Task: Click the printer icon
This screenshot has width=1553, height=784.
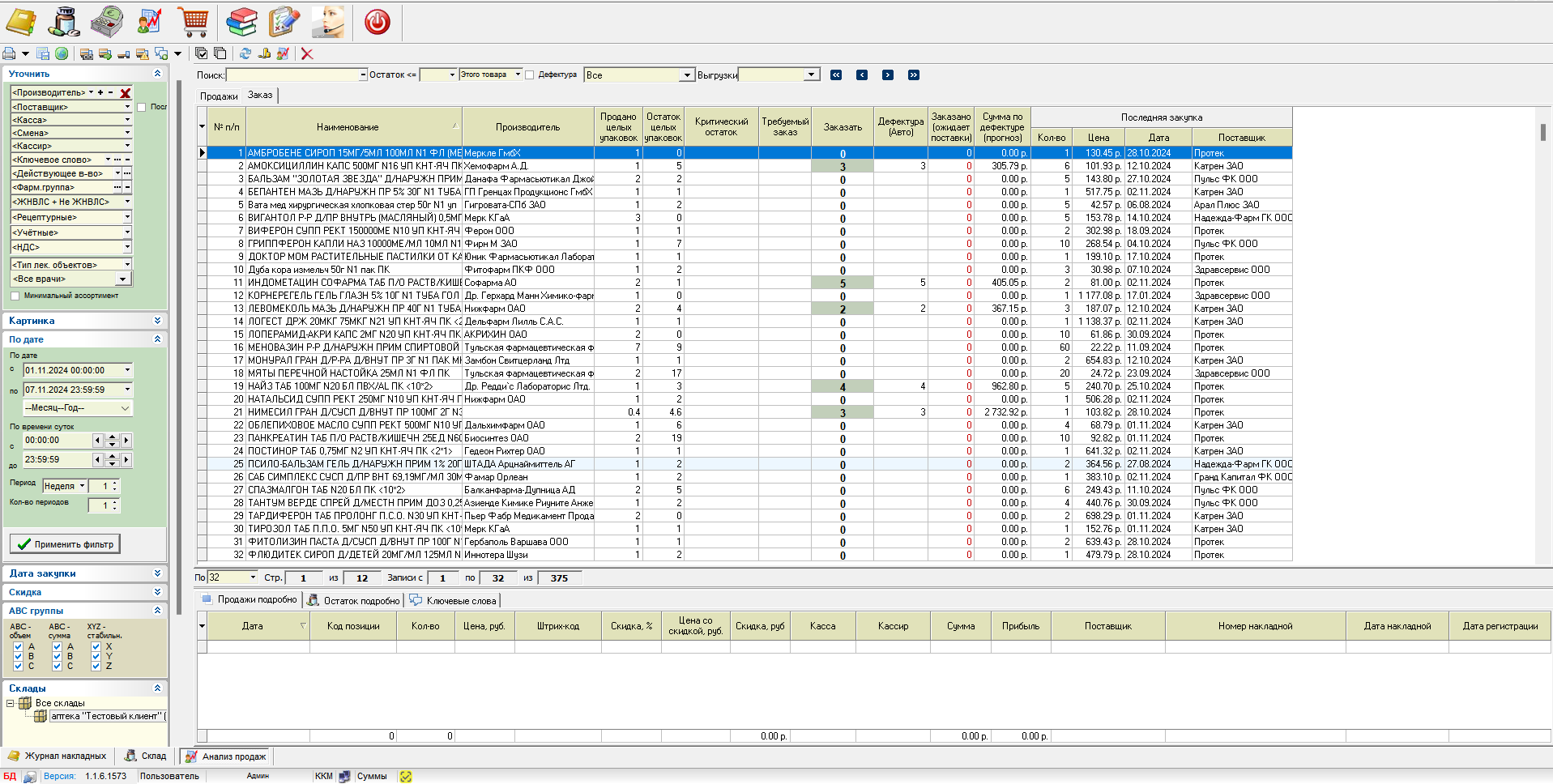Action: pos(9,53)
